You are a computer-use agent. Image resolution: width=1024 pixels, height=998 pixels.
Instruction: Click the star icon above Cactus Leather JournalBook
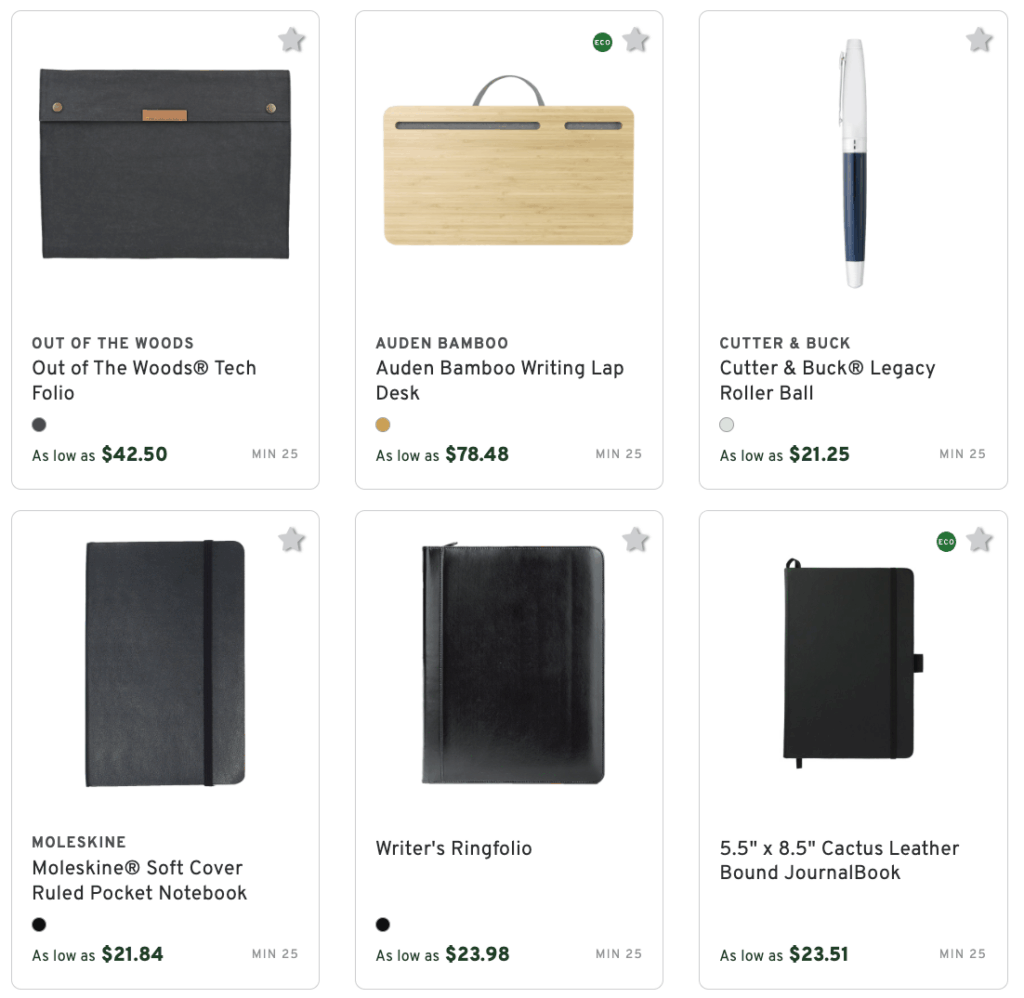pyautogui.click(x=978, y=540)
